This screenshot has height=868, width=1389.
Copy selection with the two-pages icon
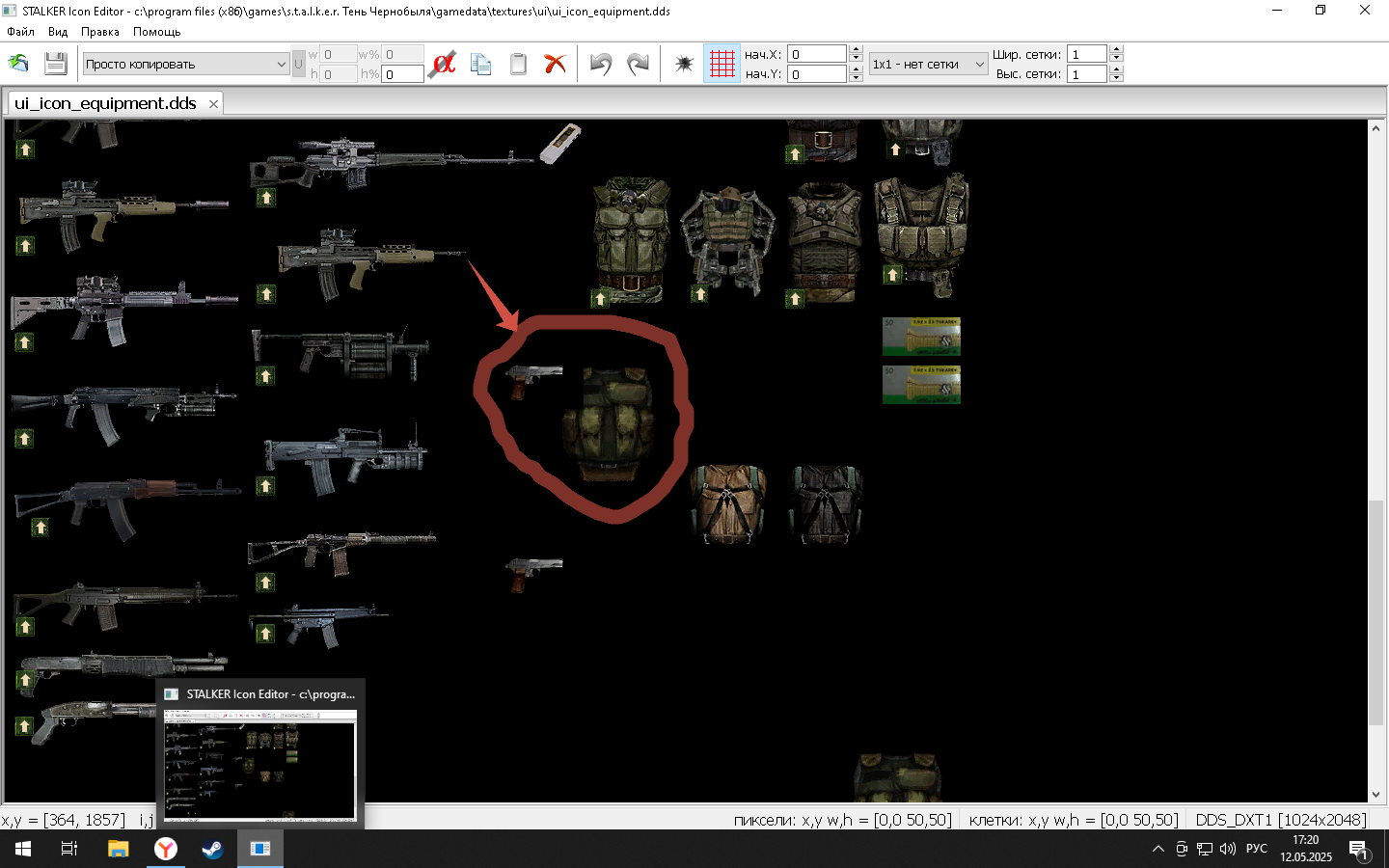click(480, 64)
